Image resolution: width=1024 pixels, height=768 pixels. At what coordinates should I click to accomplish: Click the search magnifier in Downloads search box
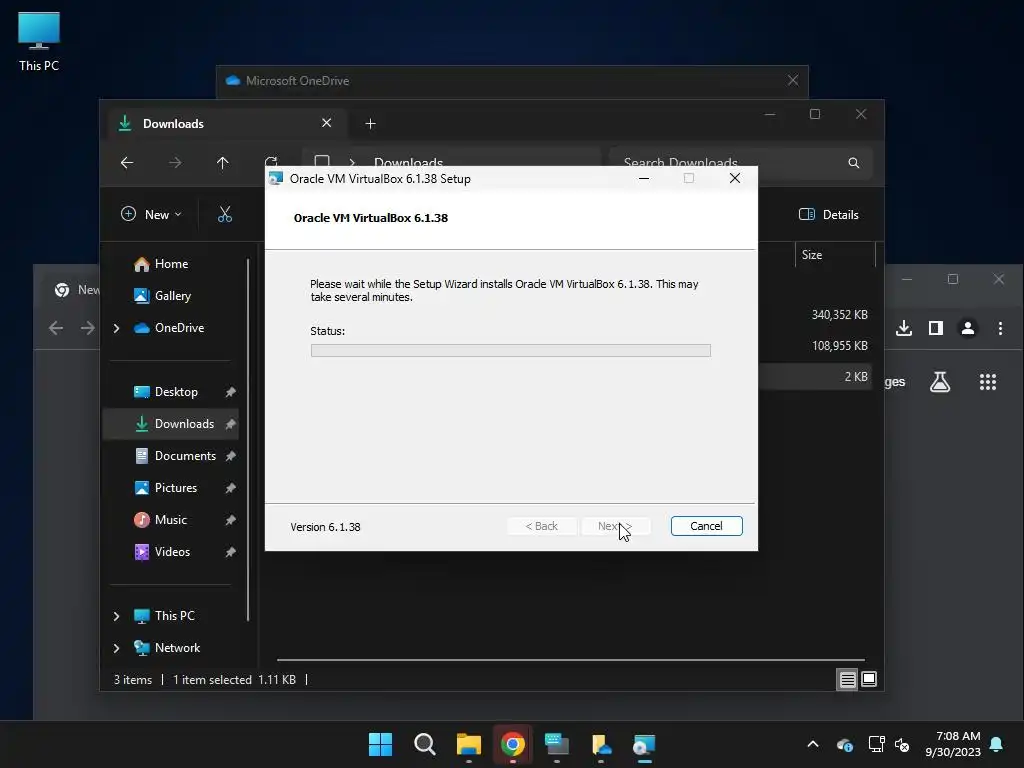pos(854,163)
